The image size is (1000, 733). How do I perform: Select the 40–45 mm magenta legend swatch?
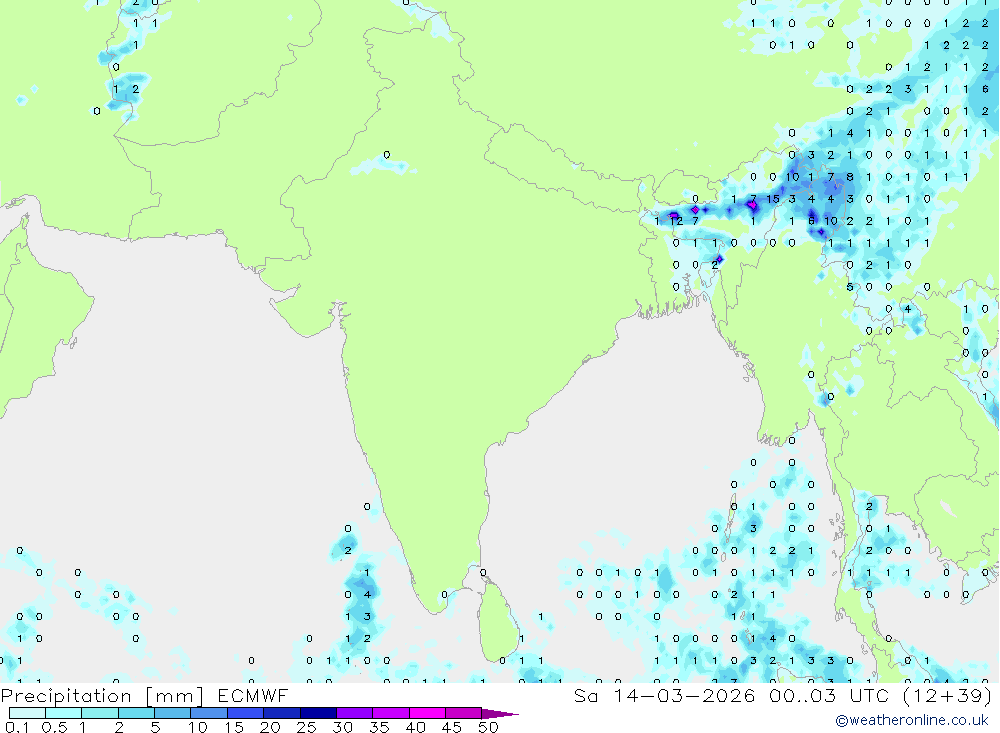coord(427,713)
